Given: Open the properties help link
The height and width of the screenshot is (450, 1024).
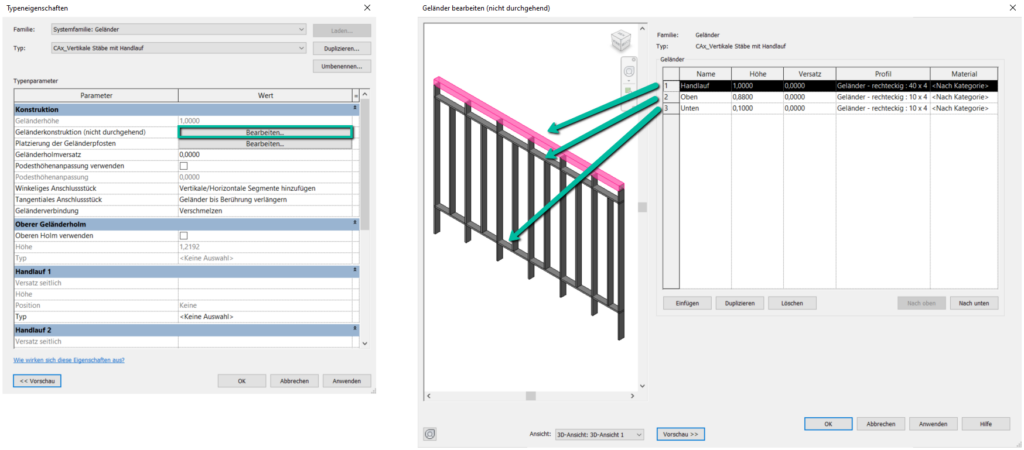Looking at the screenshot, I should [69, 360].
